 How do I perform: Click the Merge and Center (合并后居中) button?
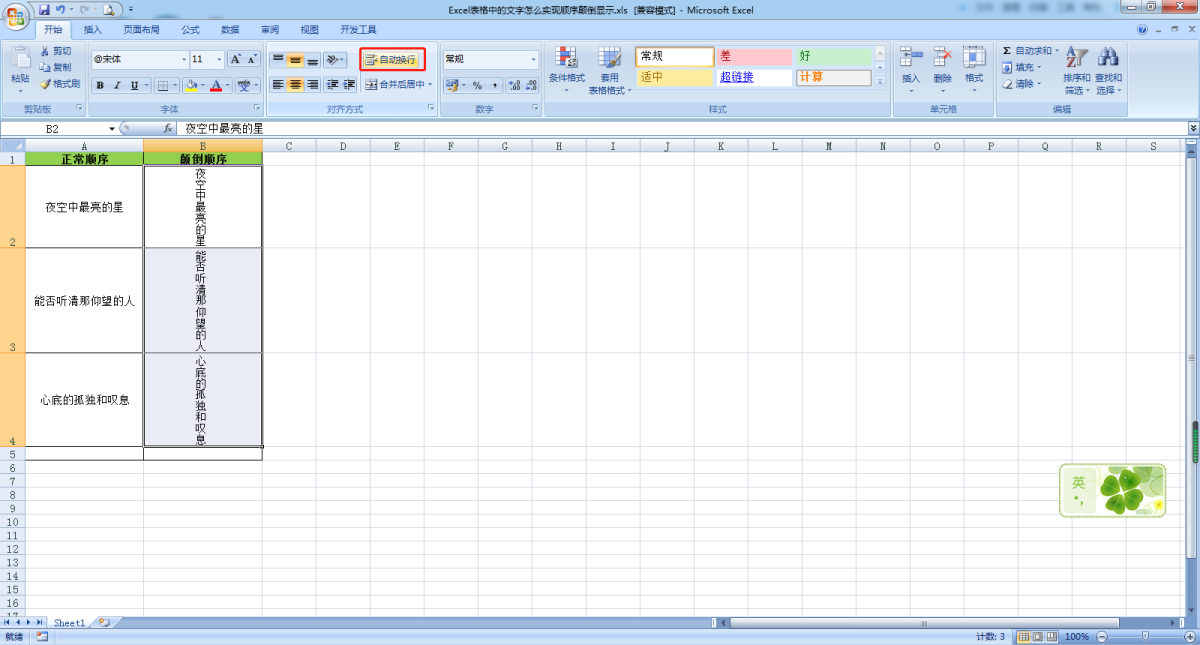(x=397, y=85)
